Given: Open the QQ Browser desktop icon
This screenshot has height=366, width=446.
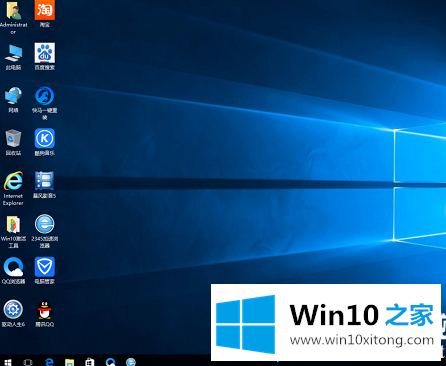Looking at the screenshot, I should (13, 267).
